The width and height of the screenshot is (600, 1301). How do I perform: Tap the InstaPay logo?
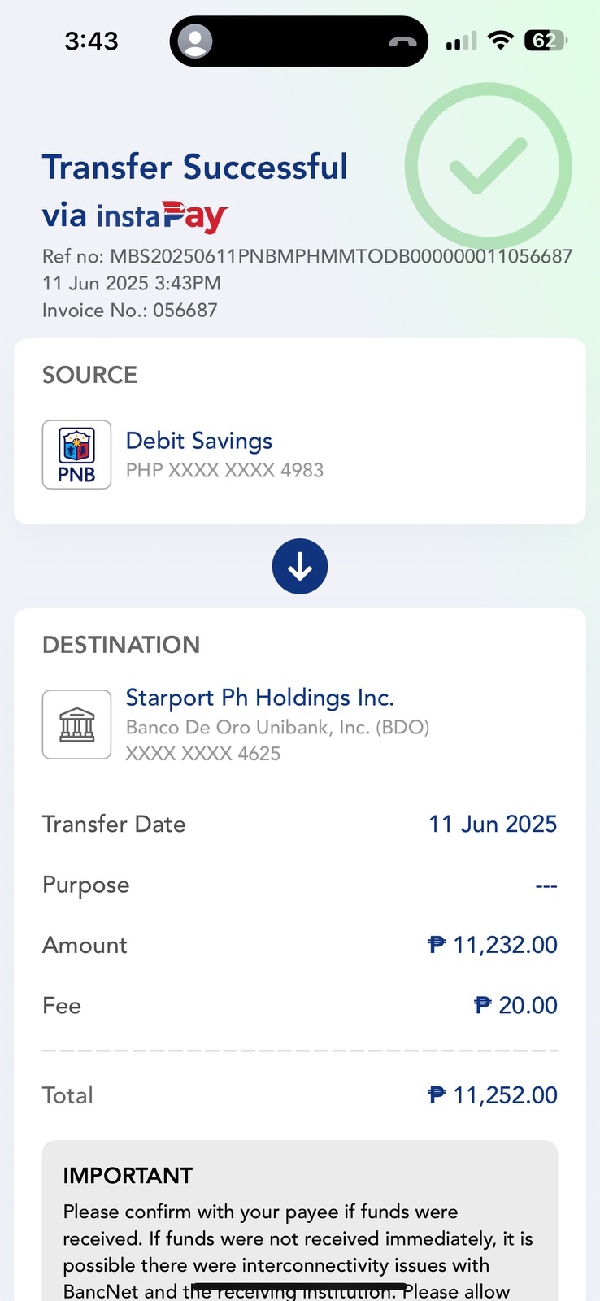(x=162, y=215)
